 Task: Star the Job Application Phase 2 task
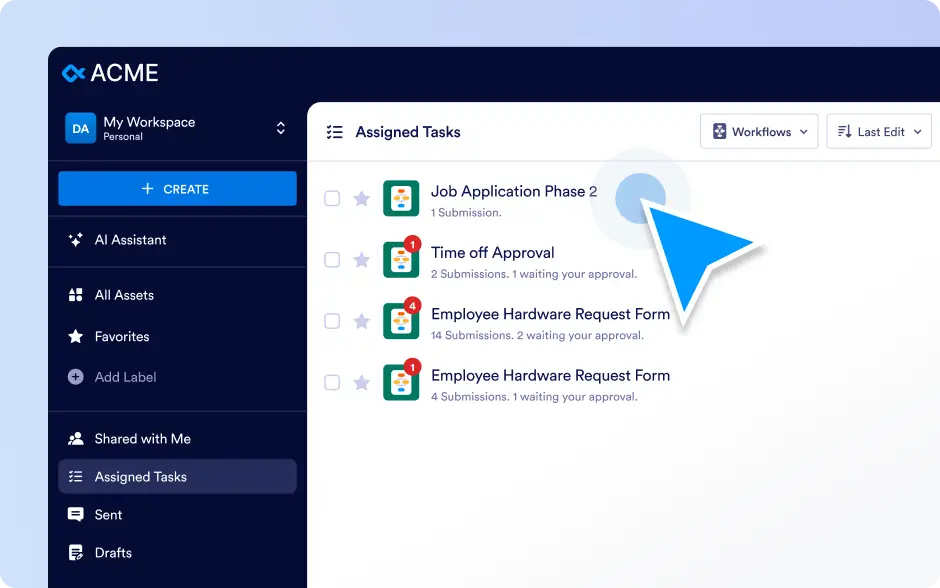pos(361,198)
